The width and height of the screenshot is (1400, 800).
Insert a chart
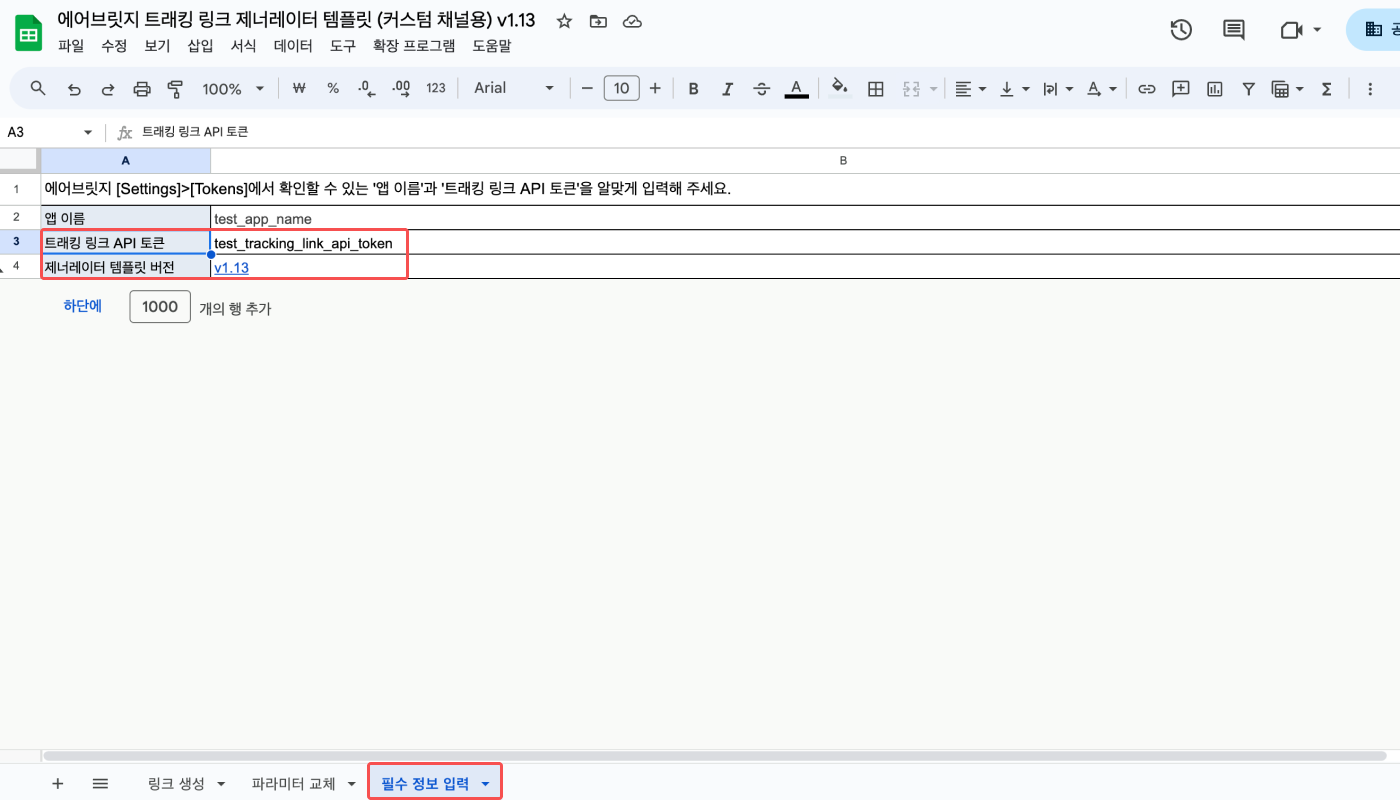coord(1215,88)
